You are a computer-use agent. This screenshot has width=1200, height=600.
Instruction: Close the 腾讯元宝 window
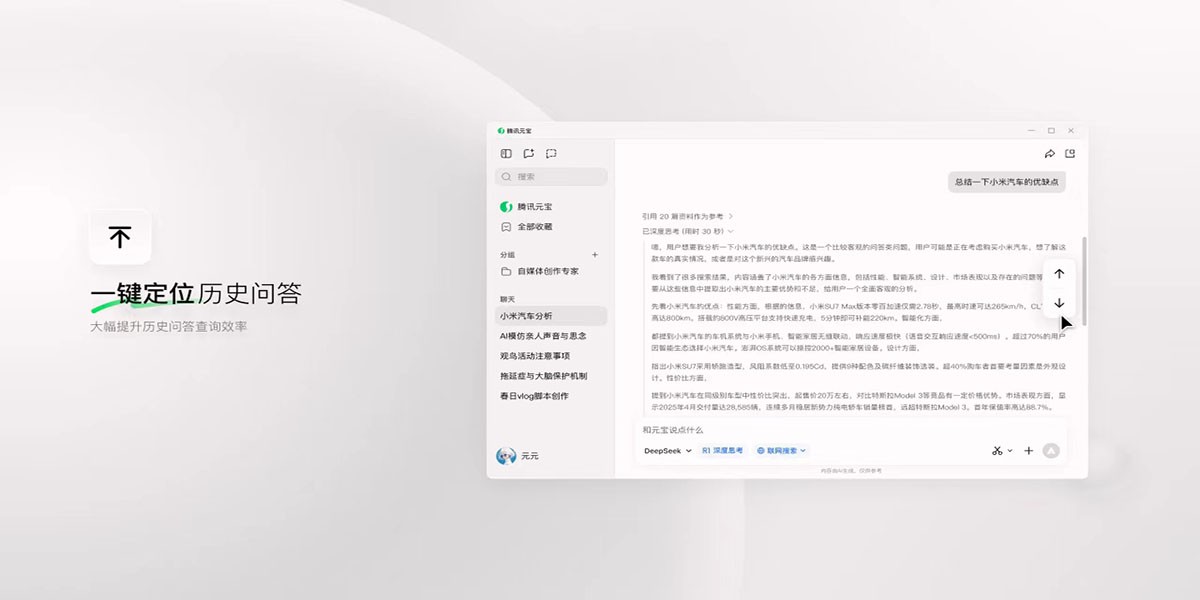tap(1071, 131)
